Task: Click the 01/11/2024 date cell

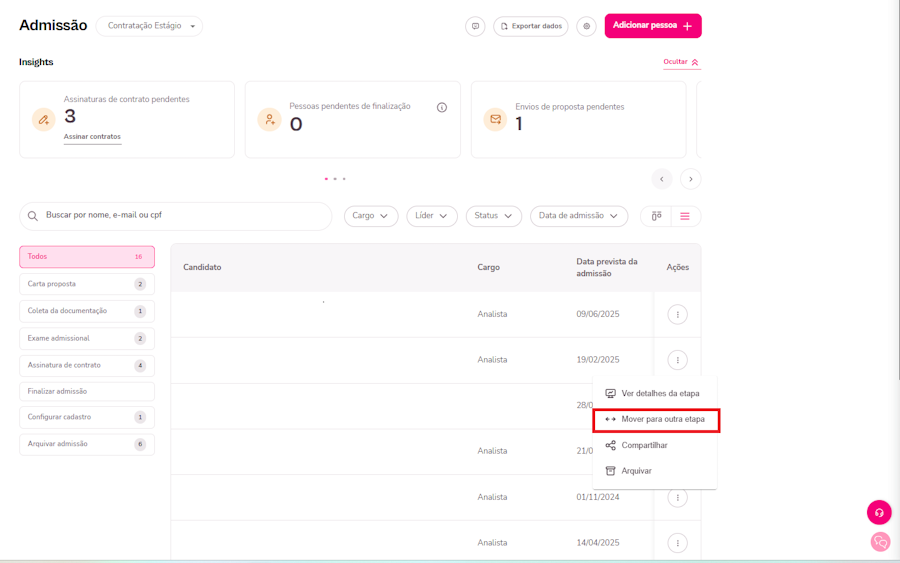Action: [598, 497]
